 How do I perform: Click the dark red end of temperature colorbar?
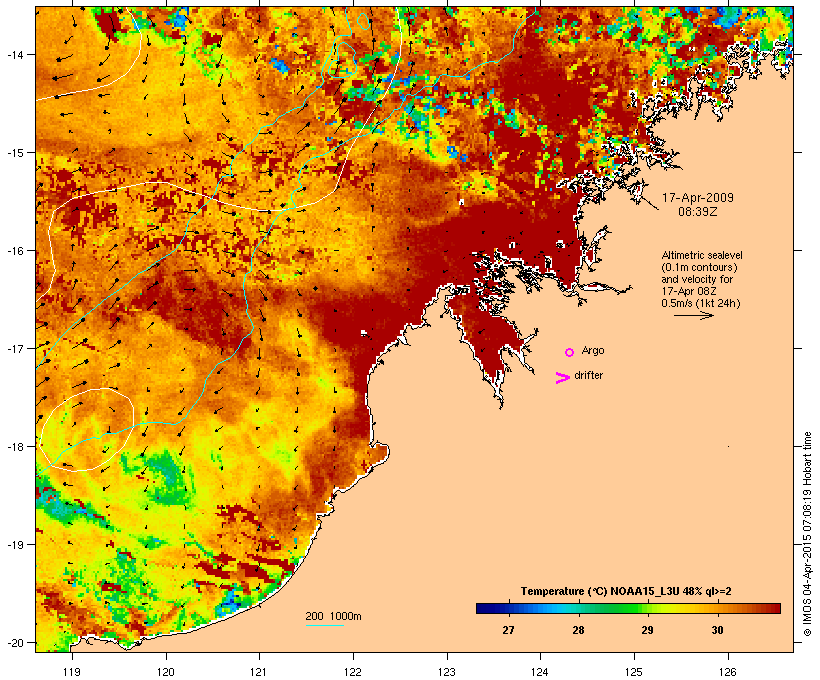(773, 608)
